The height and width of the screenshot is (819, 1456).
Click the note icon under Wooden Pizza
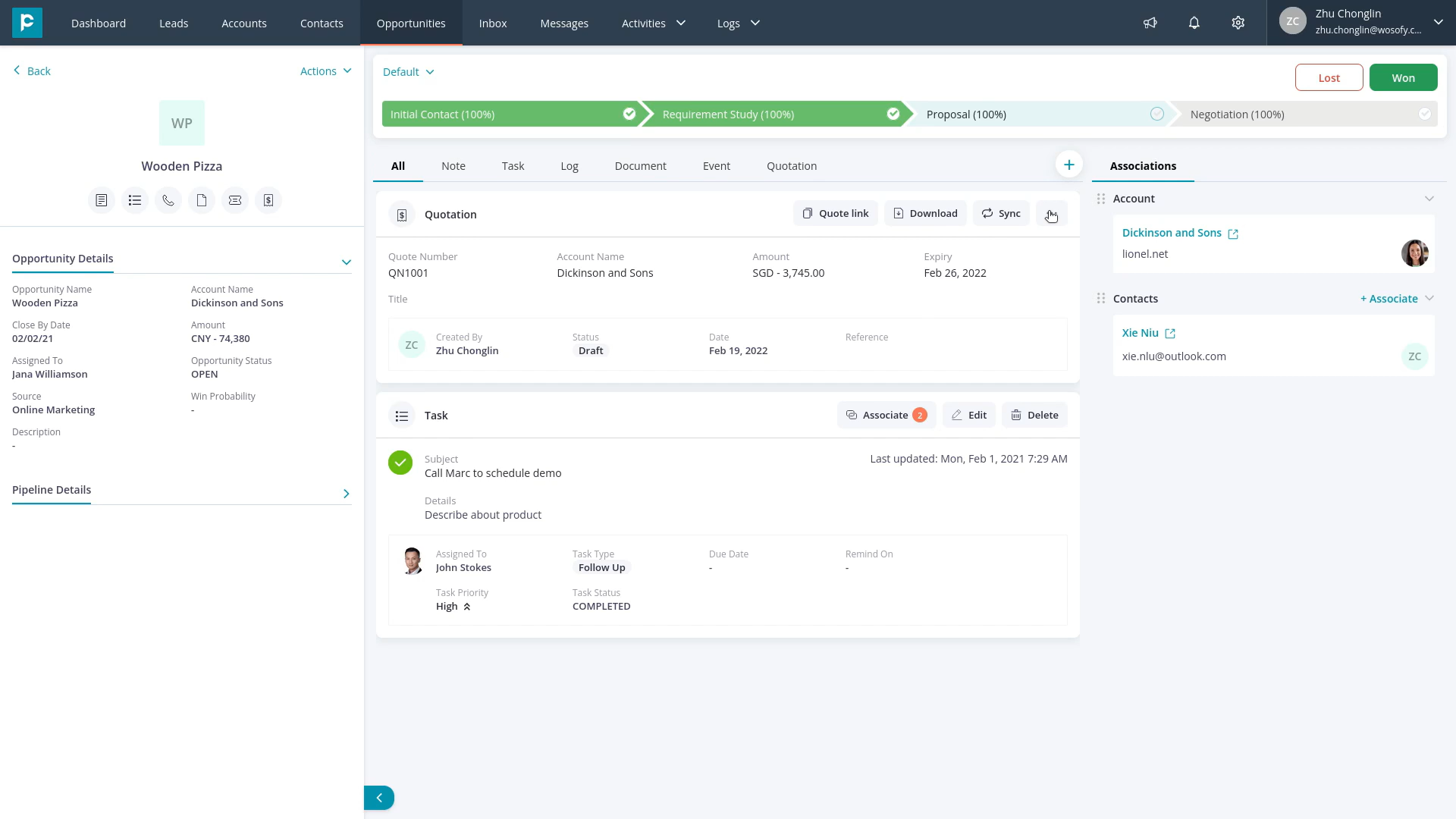(102, 200)
